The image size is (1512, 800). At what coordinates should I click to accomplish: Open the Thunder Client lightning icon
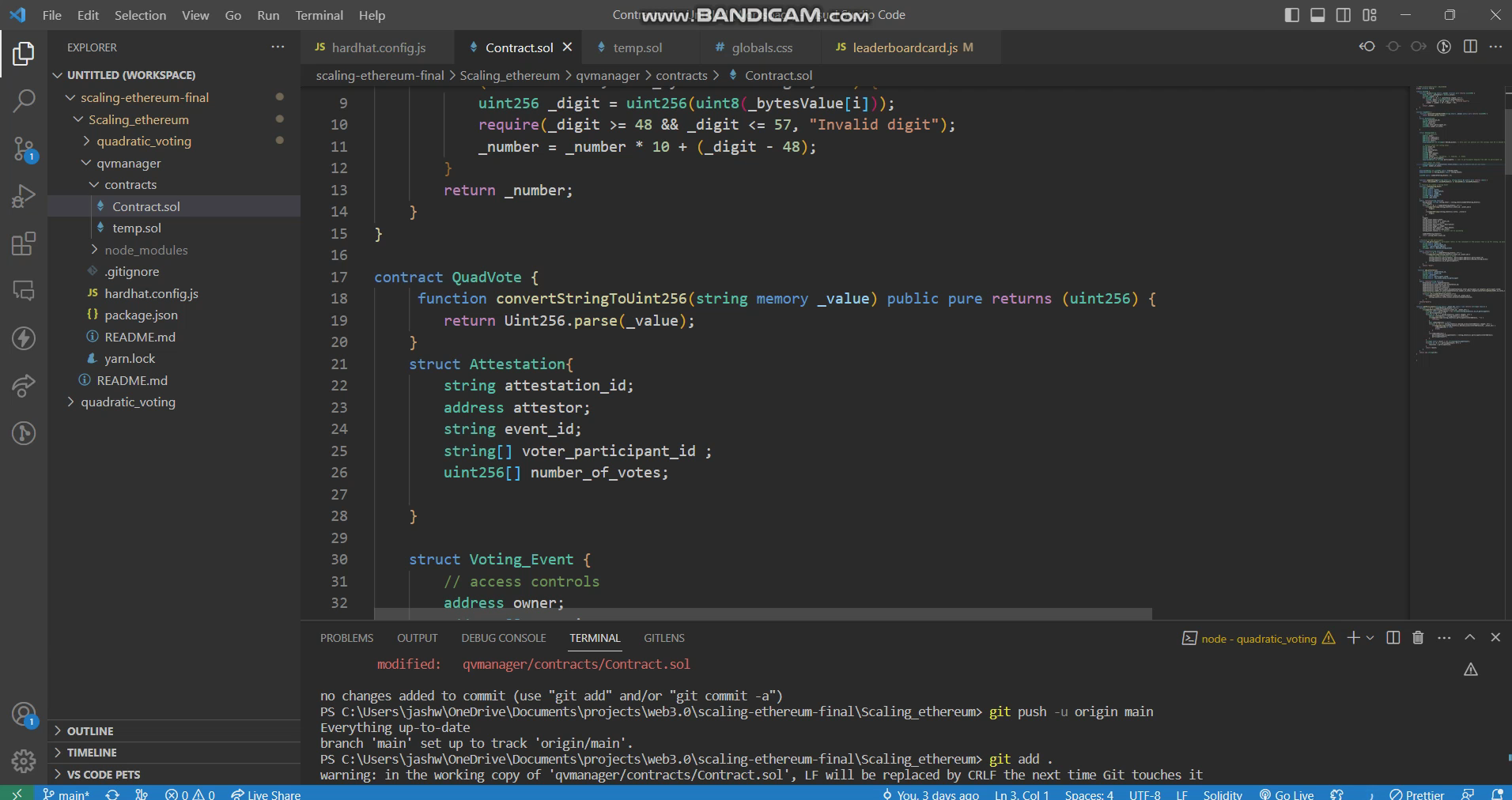coord(24,338)
